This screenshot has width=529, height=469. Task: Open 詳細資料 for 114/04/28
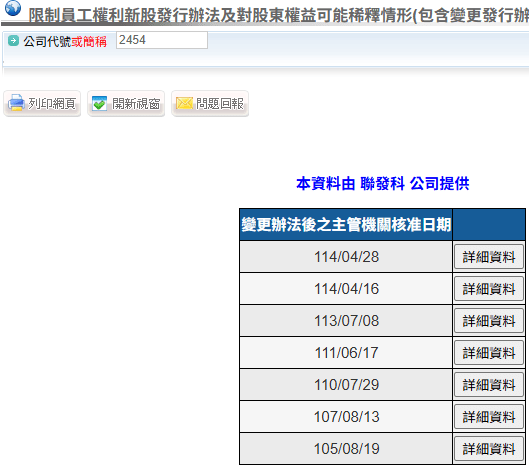pyautogui.click(x=489, y=257)
